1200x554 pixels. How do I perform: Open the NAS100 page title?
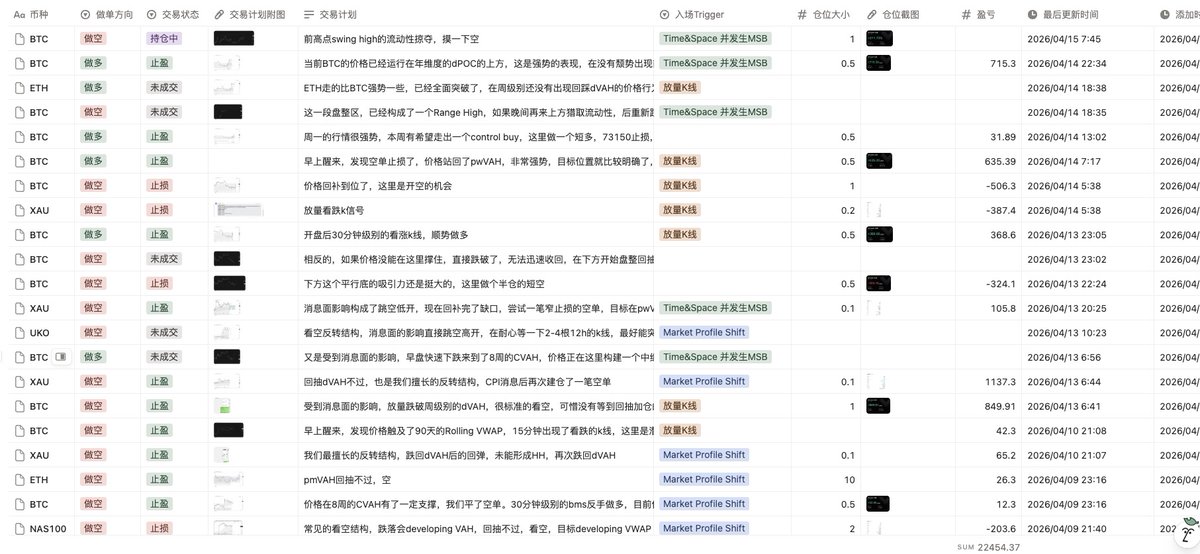pyautogui.click(x=48, y=529)
